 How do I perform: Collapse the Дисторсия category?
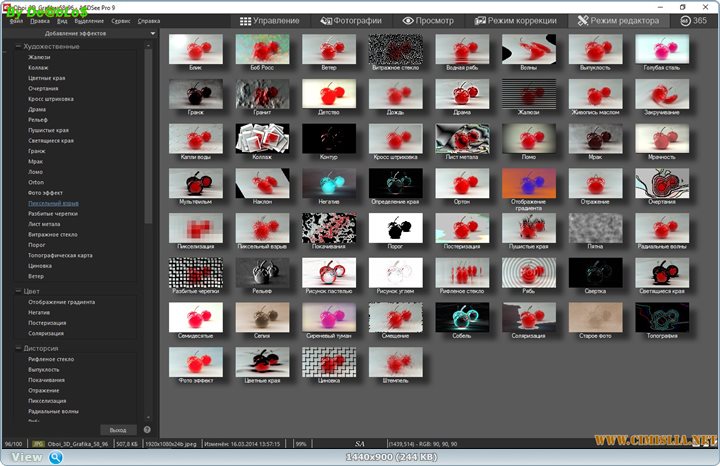(19, 348)
